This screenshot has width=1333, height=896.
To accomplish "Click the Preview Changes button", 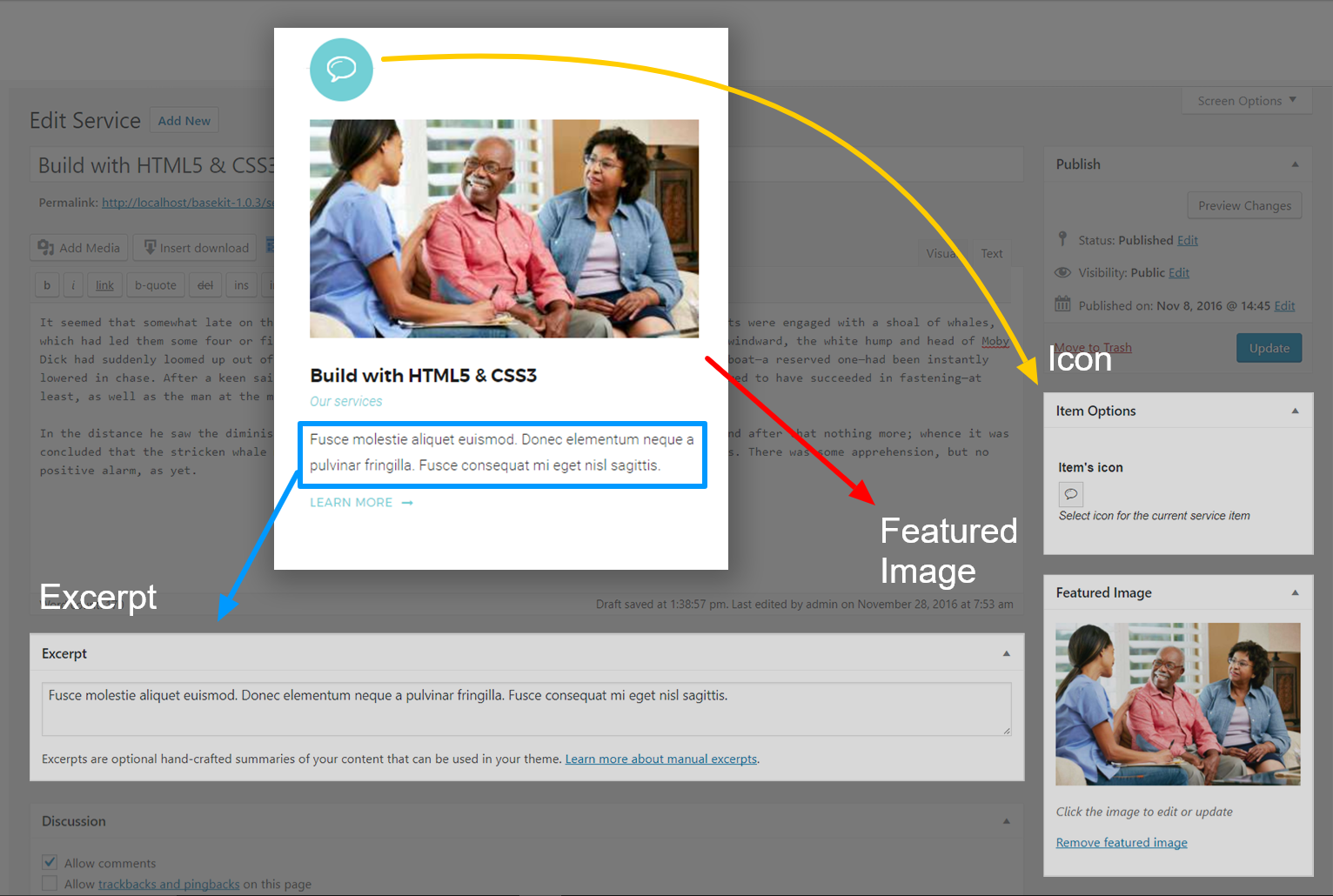I will 1244,205.
